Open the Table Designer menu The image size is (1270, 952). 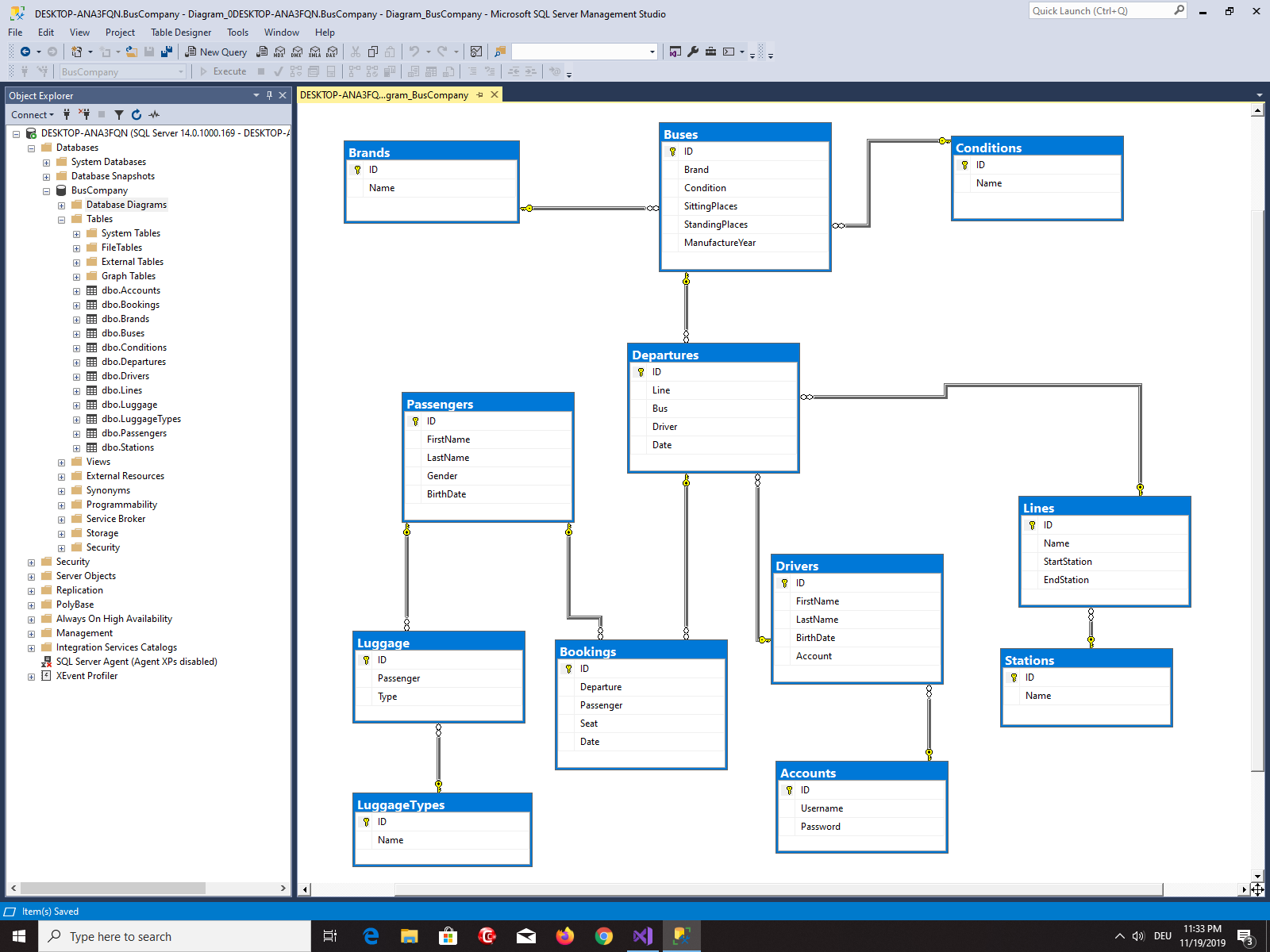181,33
